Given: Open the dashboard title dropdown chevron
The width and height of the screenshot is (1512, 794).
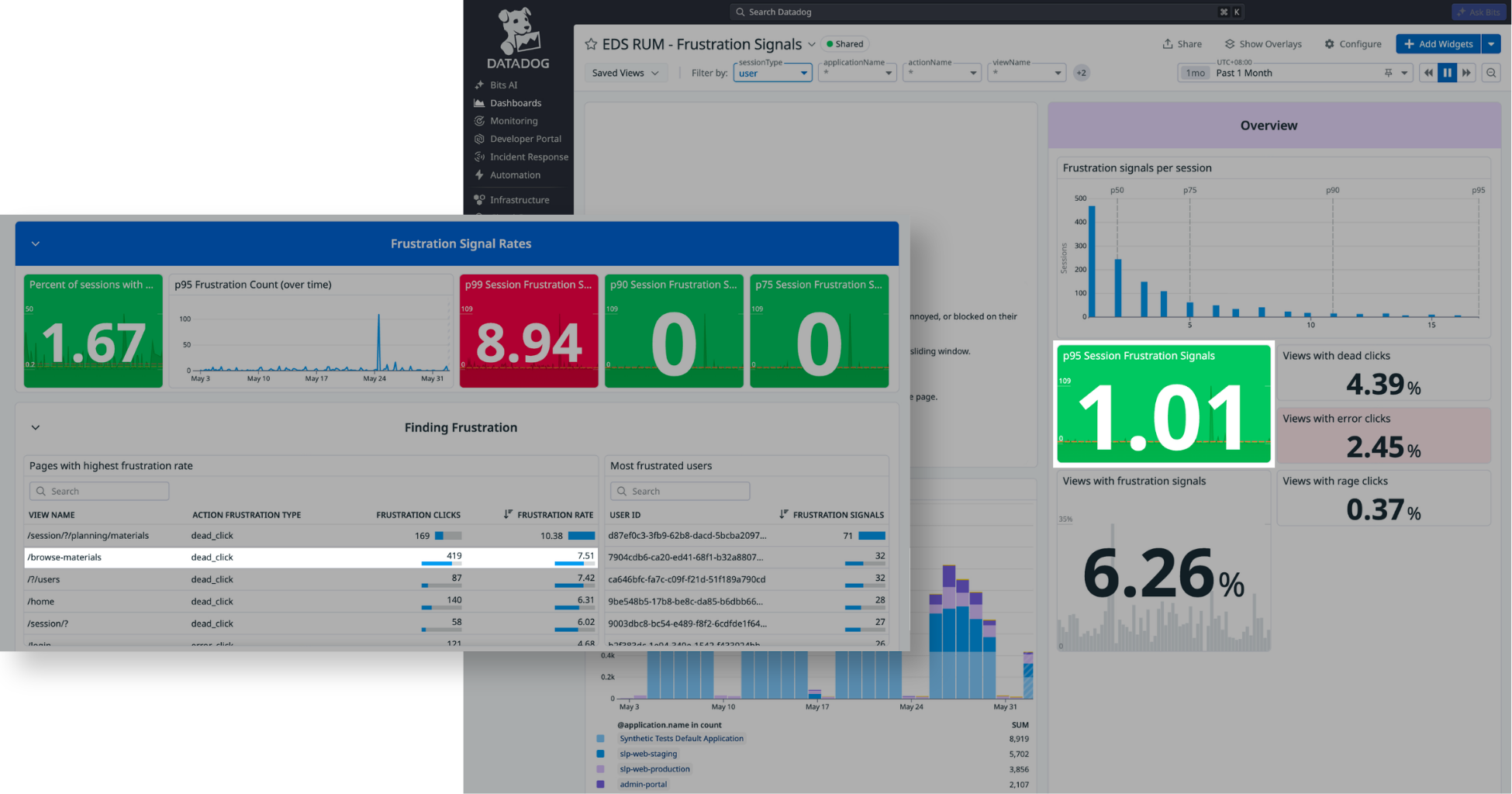Looking at the screenshot, I should coord(812,44).
